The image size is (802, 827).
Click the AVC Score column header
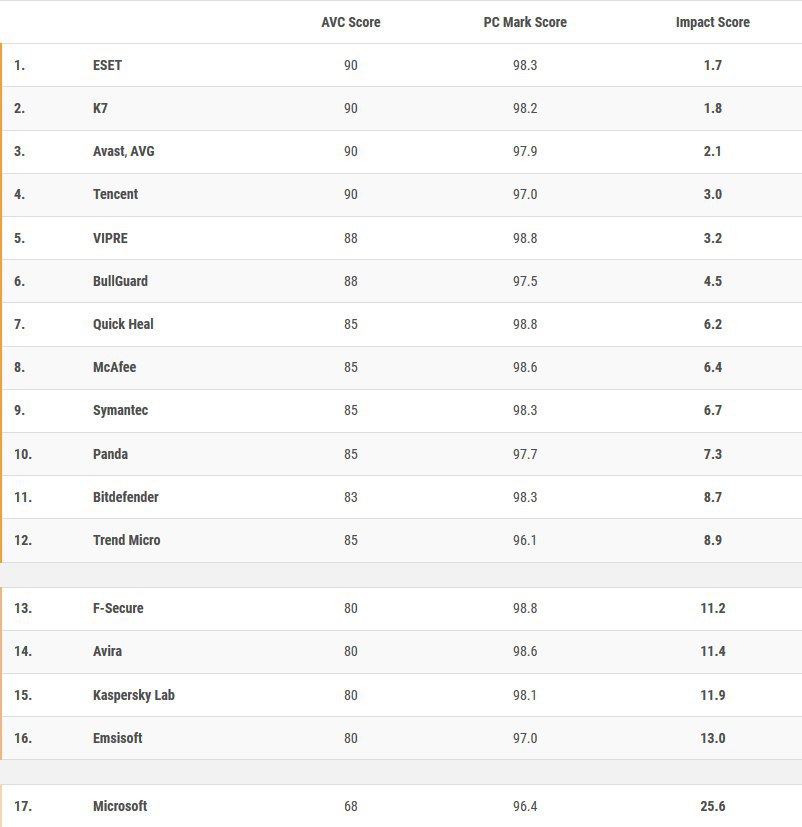coord(351,22)
